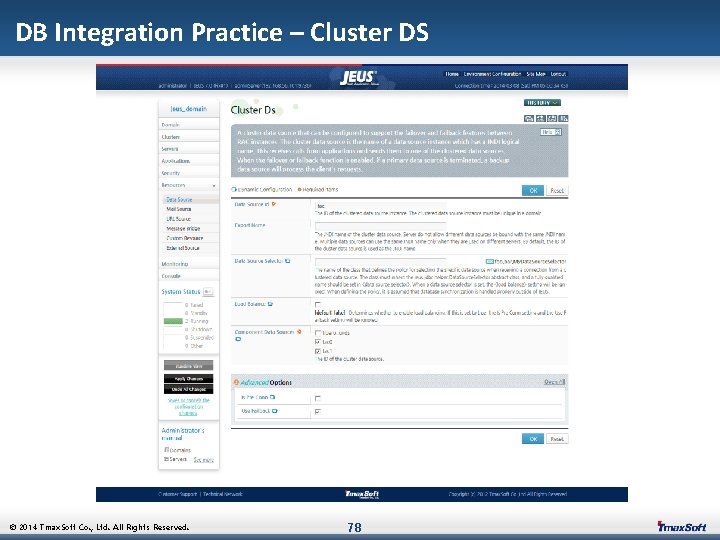This screenshot has height=540, width=720.
Task: Select Servers in the sidebar menu
Action: (x=189, y=149)
